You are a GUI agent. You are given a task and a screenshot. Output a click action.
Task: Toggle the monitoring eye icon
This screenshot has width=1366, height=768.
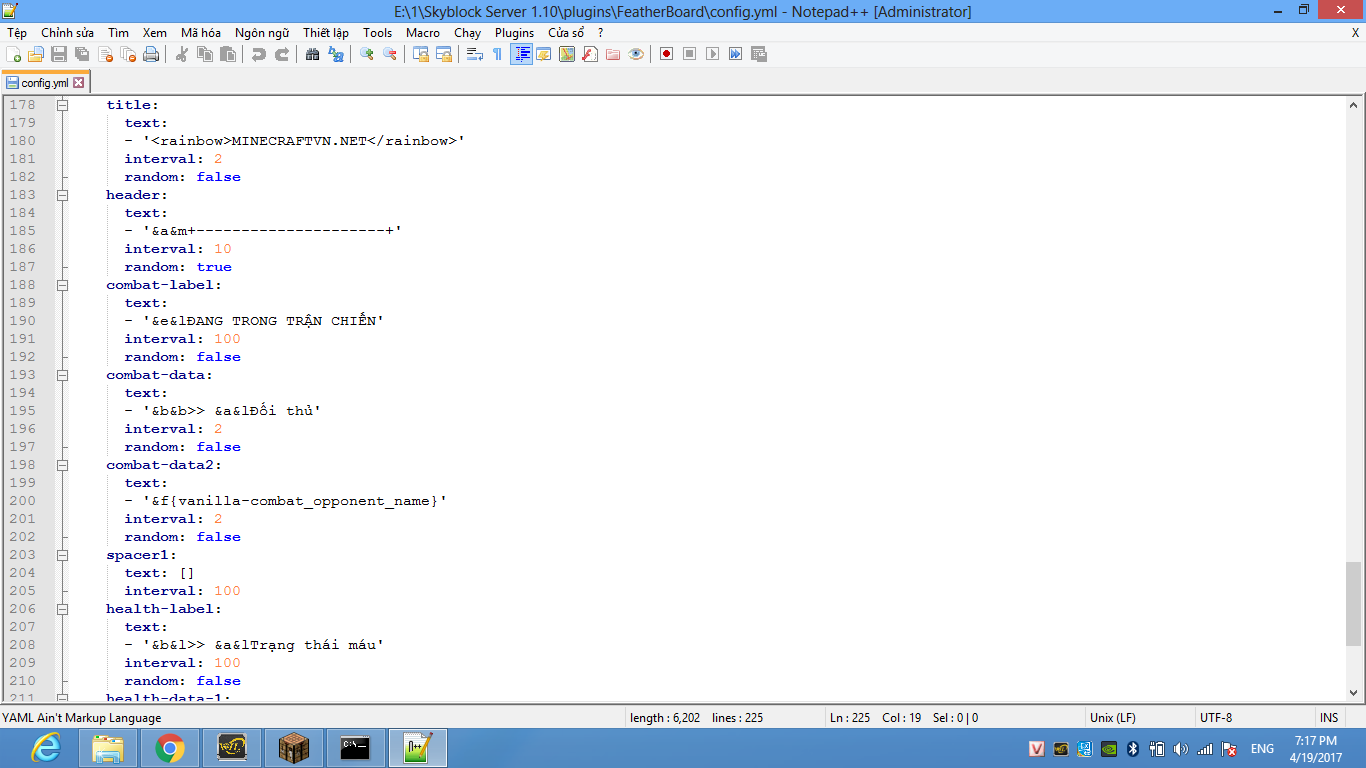[636, 54]
